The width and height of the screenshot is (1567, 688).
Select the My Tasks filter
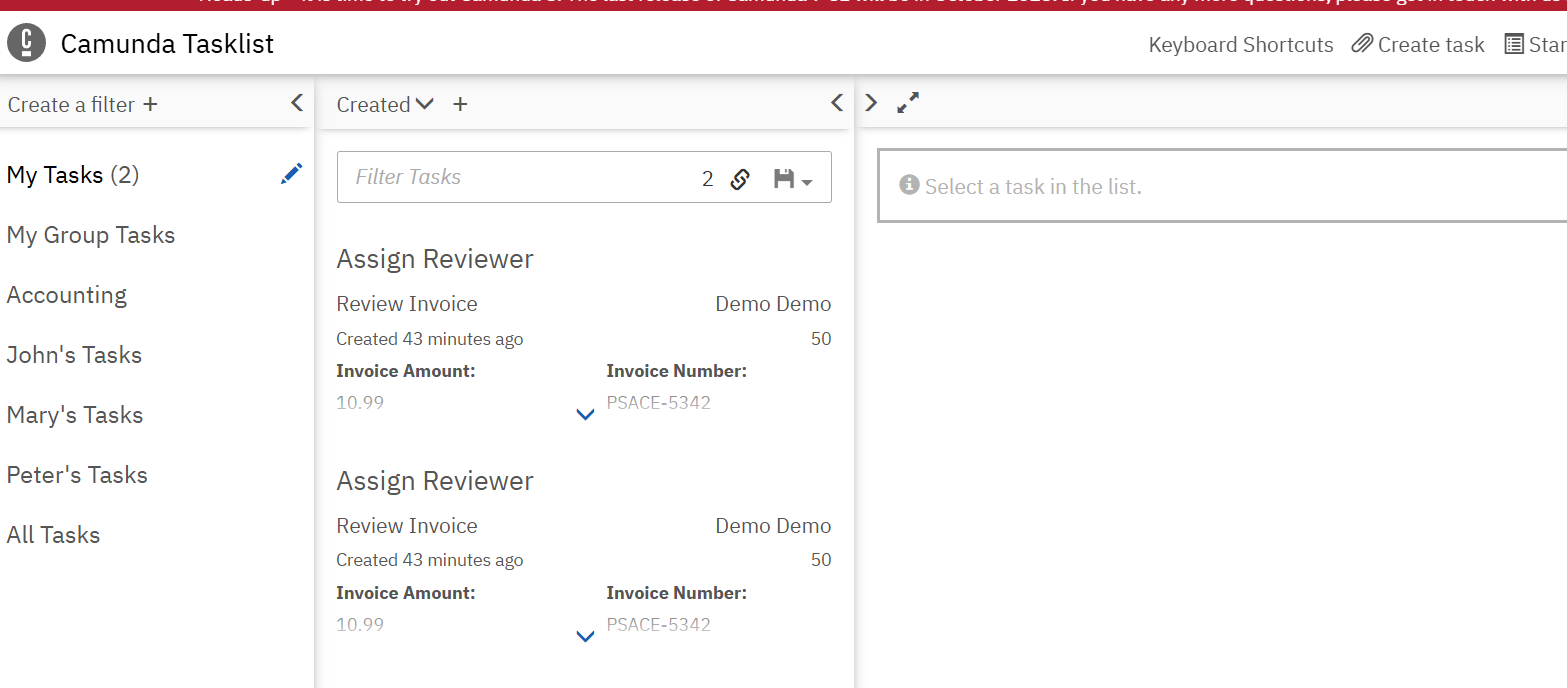click(x=73, y=175)
